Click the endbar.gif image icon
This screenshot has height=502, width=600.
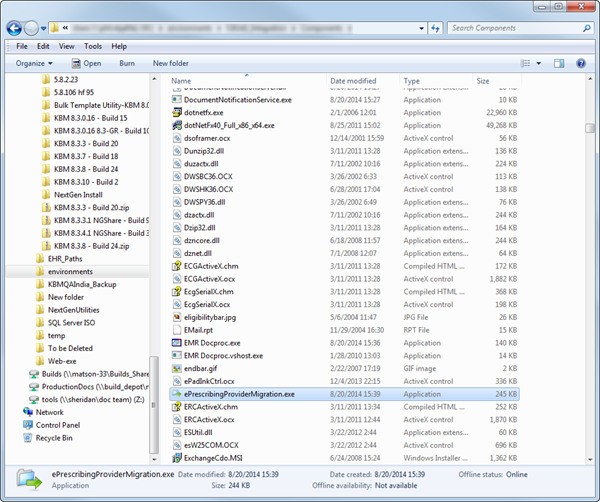[x=176, y=369]
